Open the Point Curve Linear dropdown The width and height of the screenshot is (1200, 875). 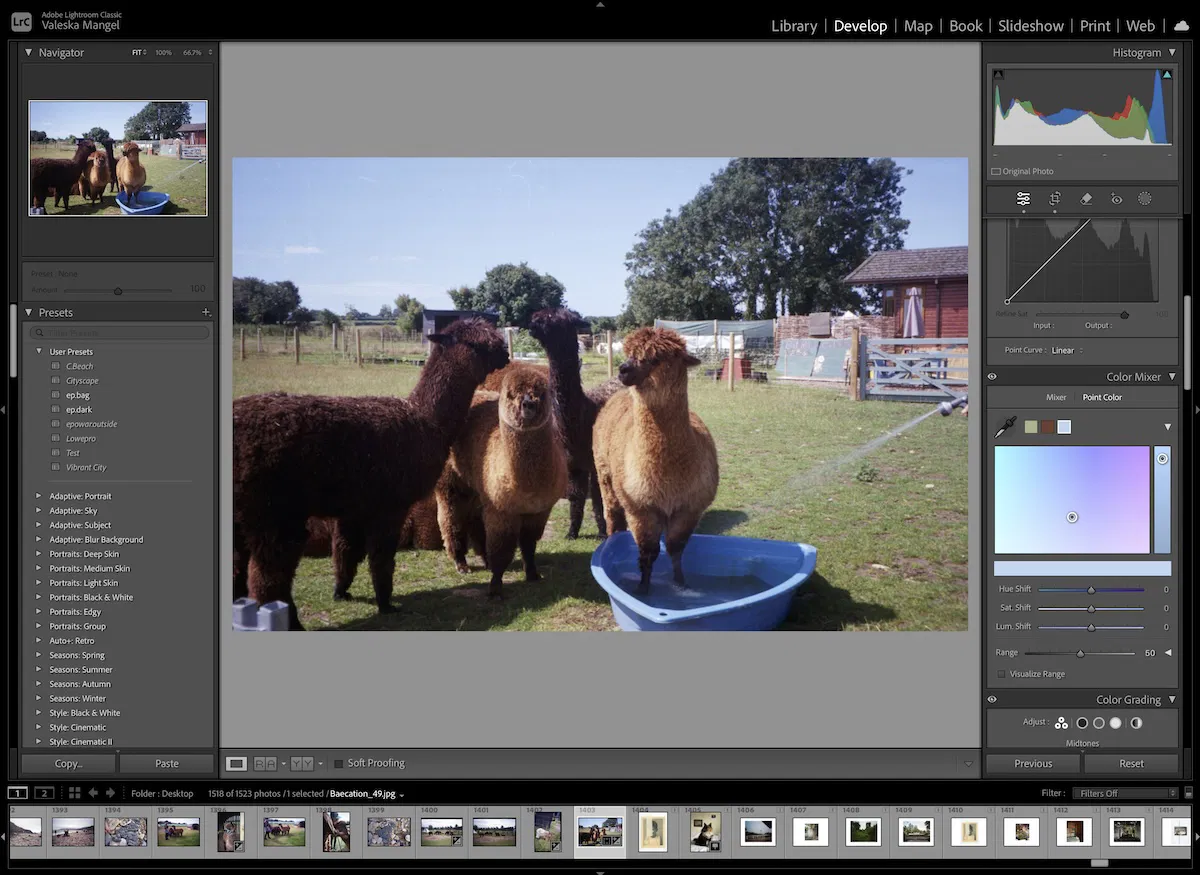[1067, 350]
